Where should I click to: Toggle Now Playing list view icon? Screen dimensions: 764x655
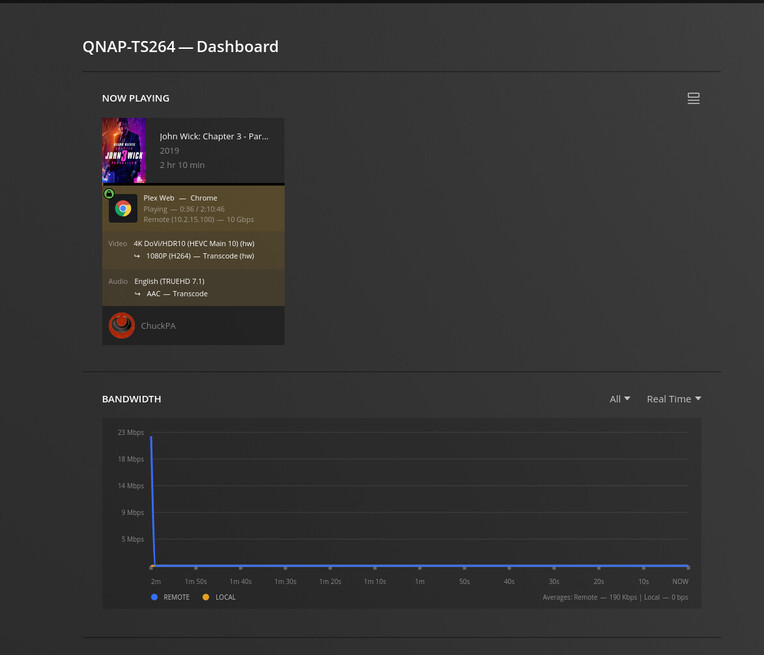pos(693,98)
